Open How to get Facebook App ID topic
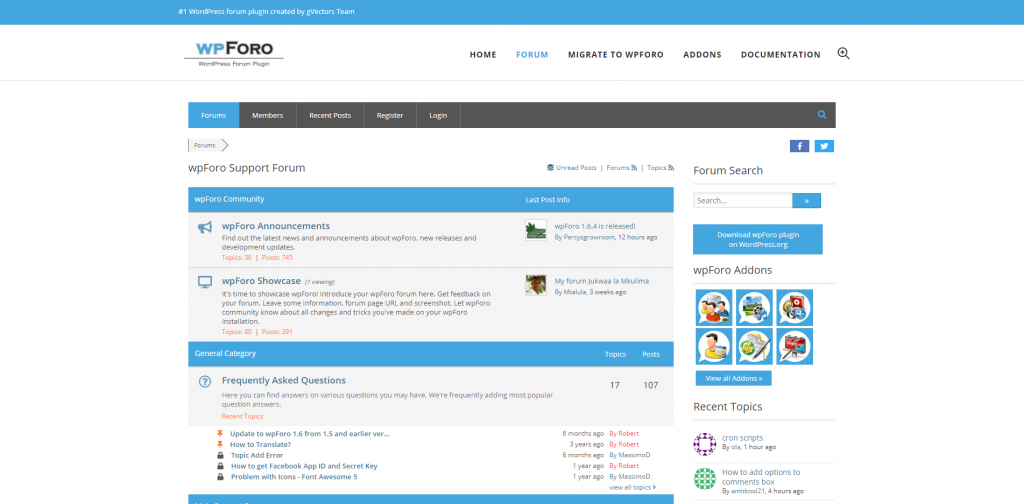Screen dimensions: 1024x504 pos(304,466)
